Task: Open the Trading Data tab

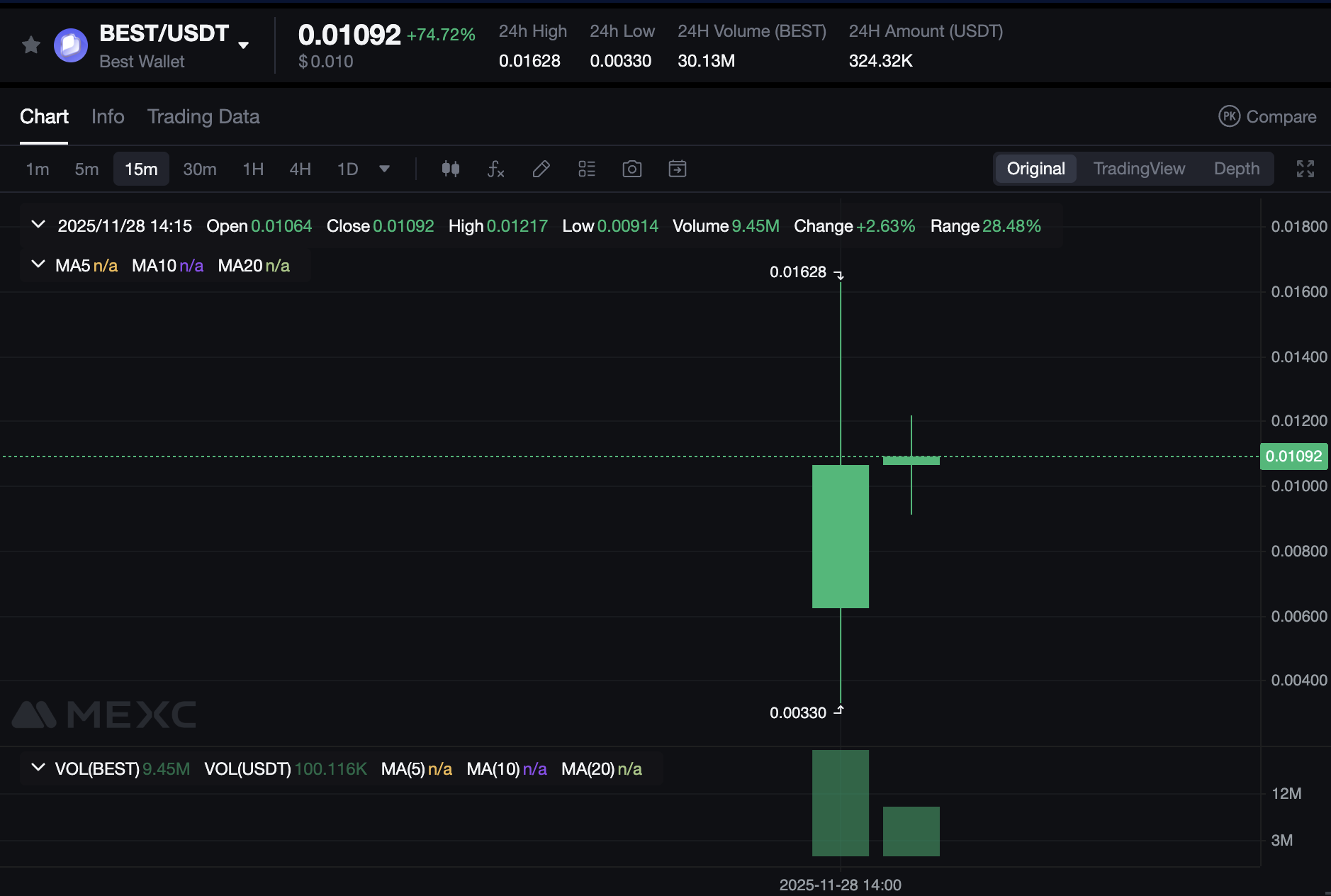Action: [203, 117]
